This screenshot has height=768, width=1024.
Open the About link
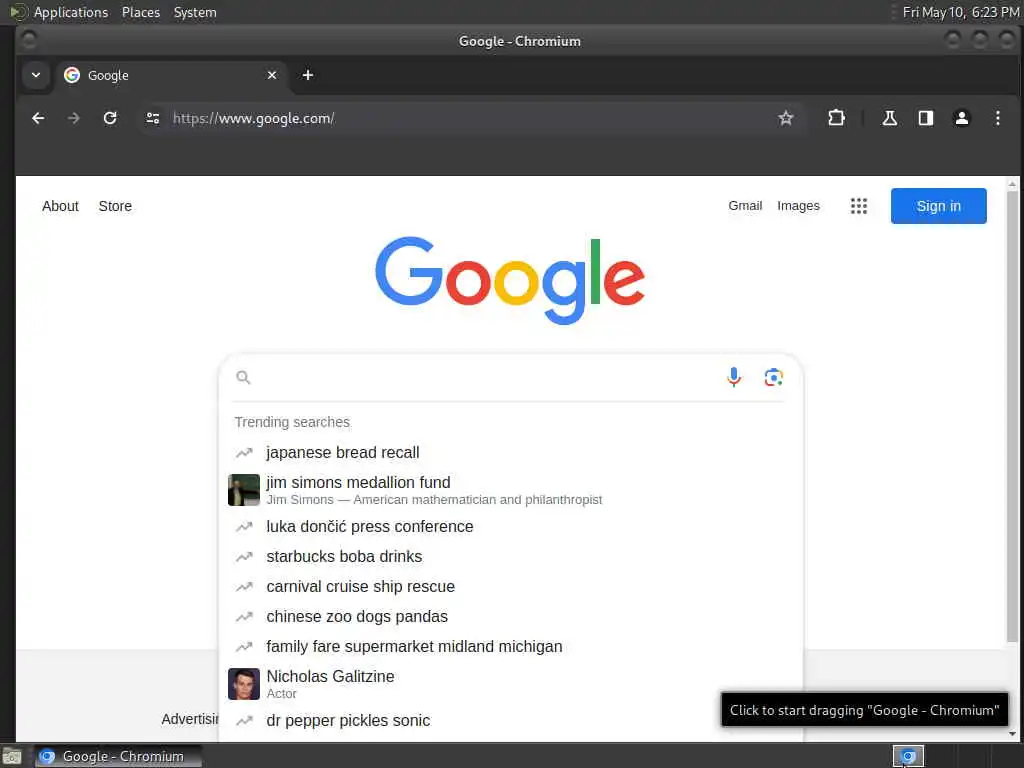[x=60, y=206]
